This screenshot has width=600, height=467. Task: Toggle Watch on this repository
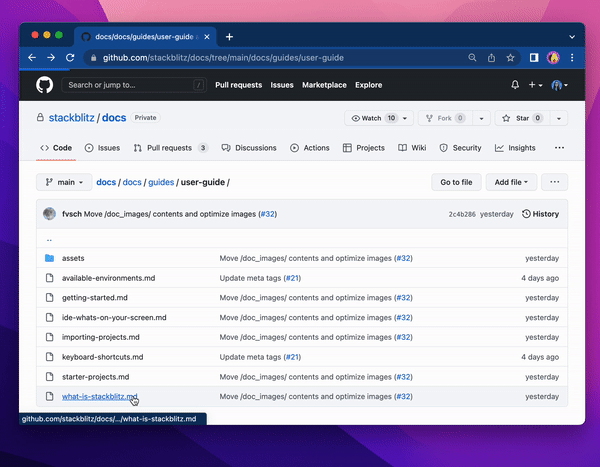point(369,118)
